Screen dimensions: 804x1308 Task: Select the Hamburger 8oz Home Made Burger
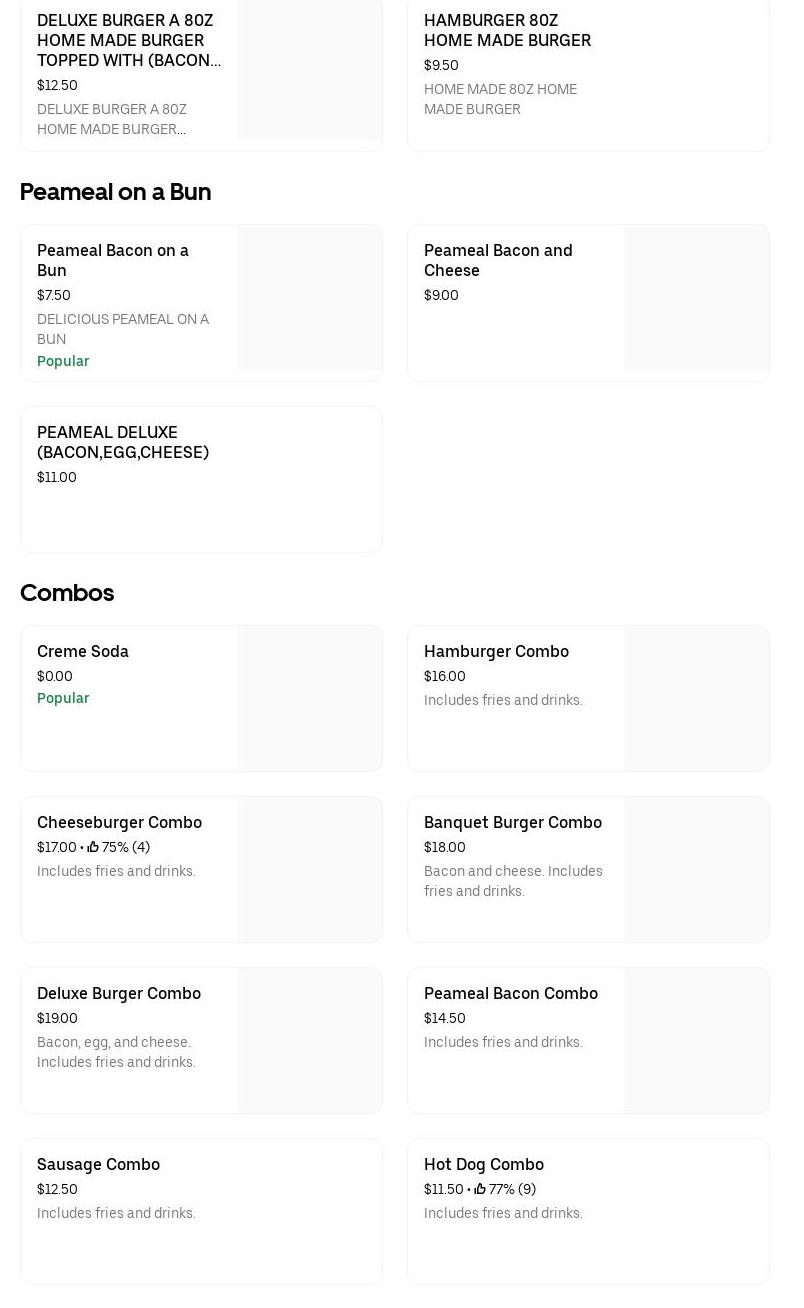coord(507,30)
